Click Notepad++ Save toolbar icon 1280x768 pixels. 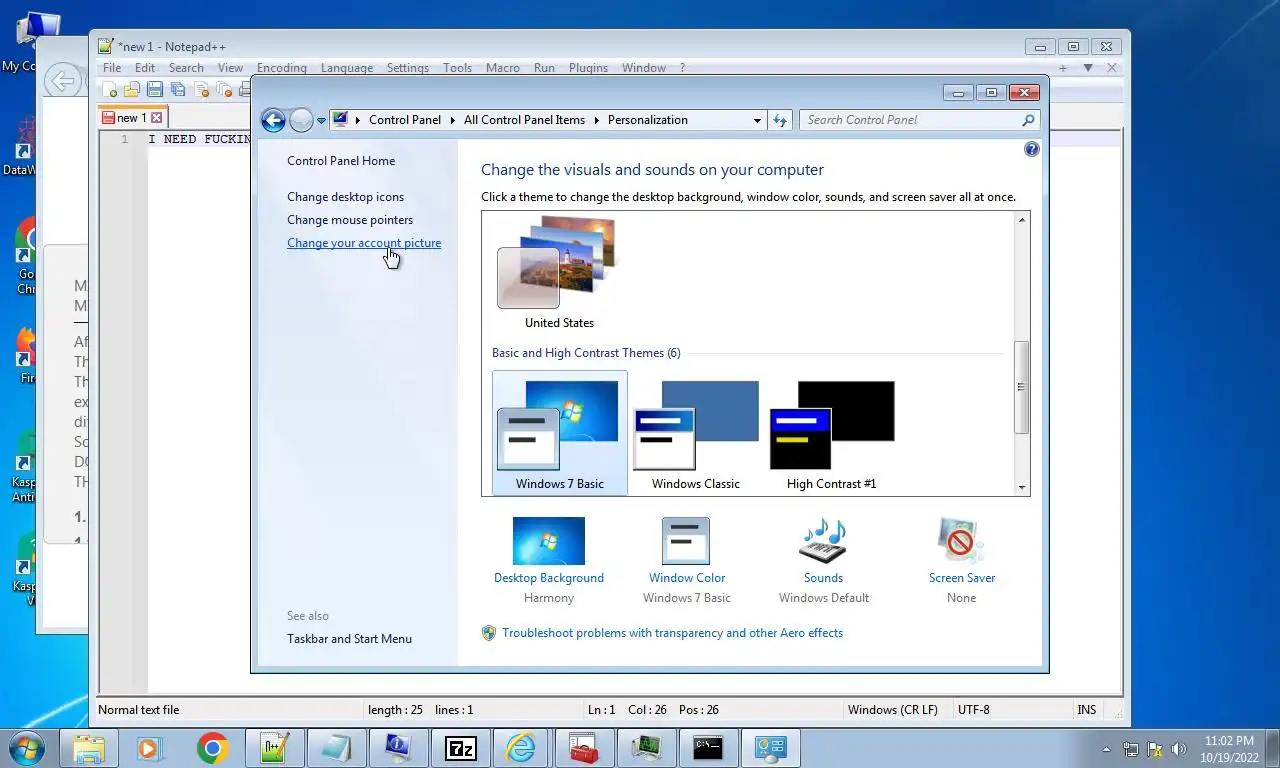(x=155, y=90)
